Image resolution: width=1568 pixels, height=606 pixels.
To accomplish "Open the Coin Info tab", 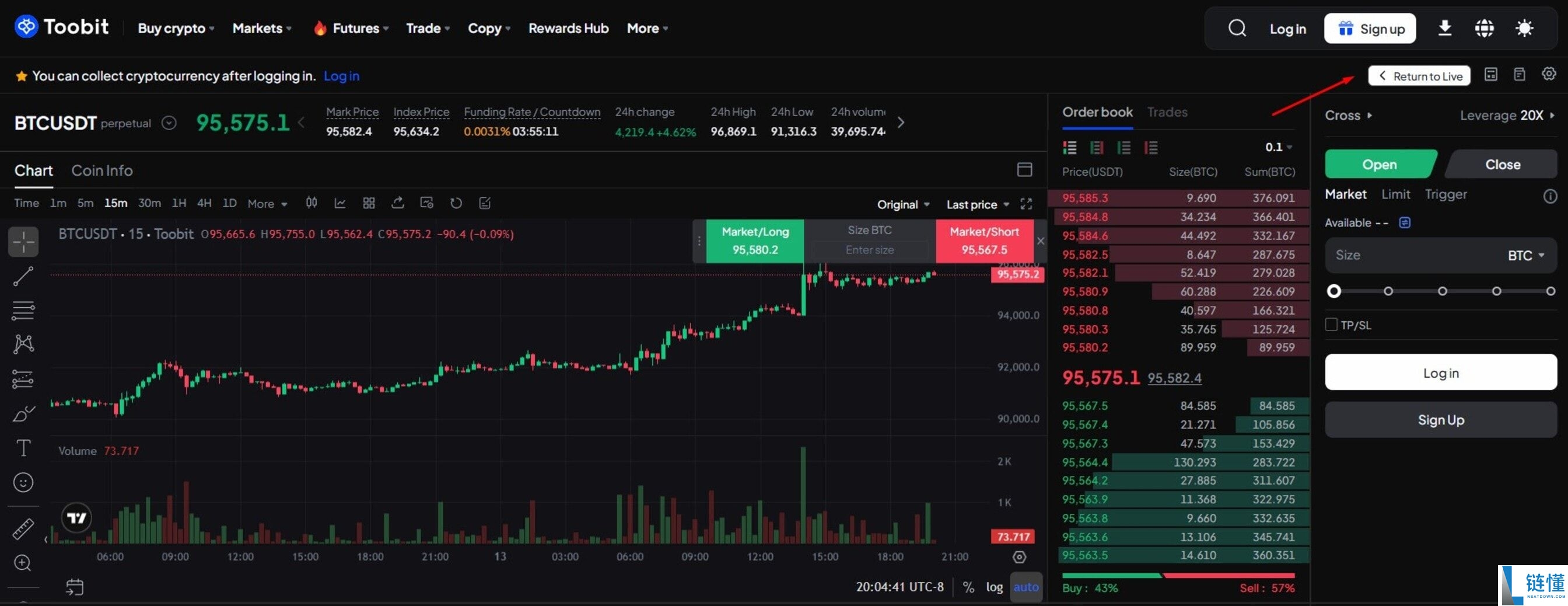I will (101, 170).
